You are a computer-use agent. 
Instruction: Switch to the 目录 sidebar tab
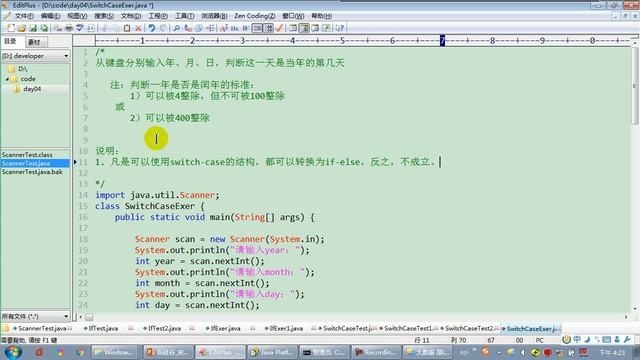tap(10, 41)
